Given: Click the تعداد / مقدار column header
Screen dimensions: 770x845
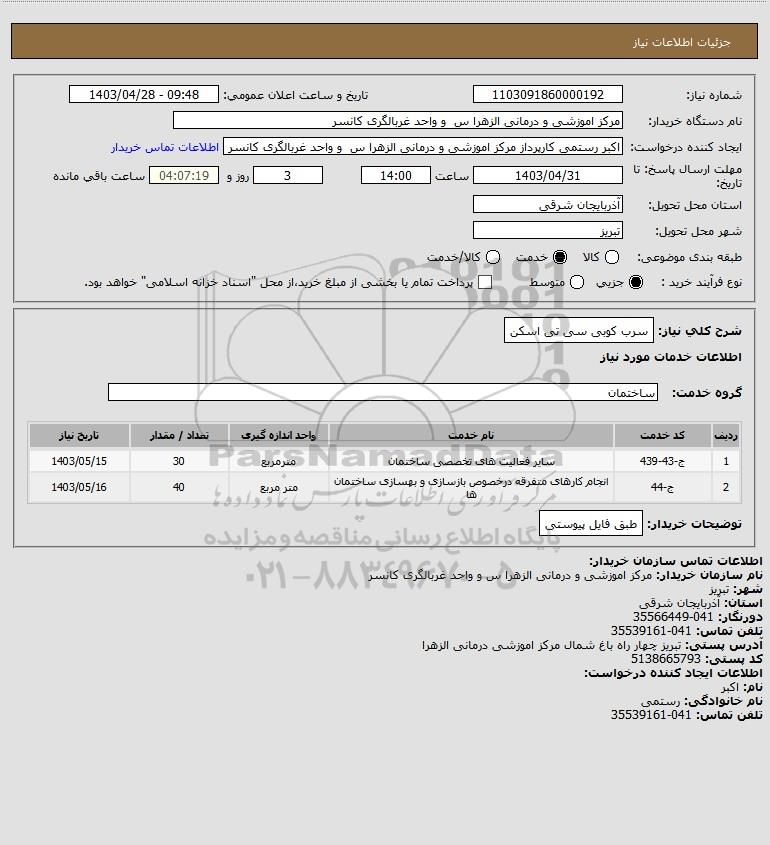Looking at the screenshot, I should (179, 435).
